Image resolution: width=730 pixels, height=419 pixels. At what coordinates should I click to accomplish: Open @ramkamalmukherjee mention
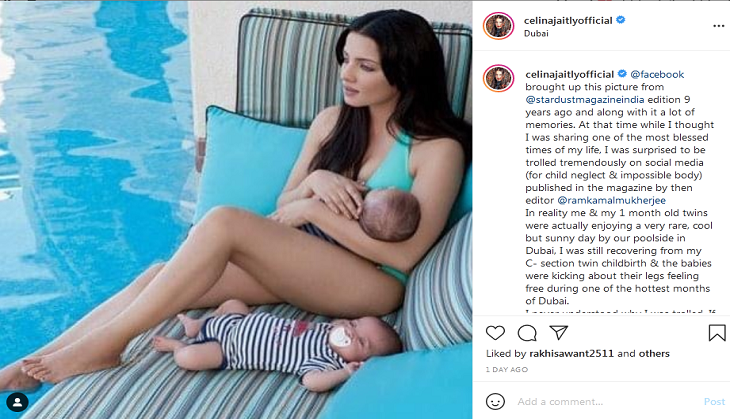(611, 200)
